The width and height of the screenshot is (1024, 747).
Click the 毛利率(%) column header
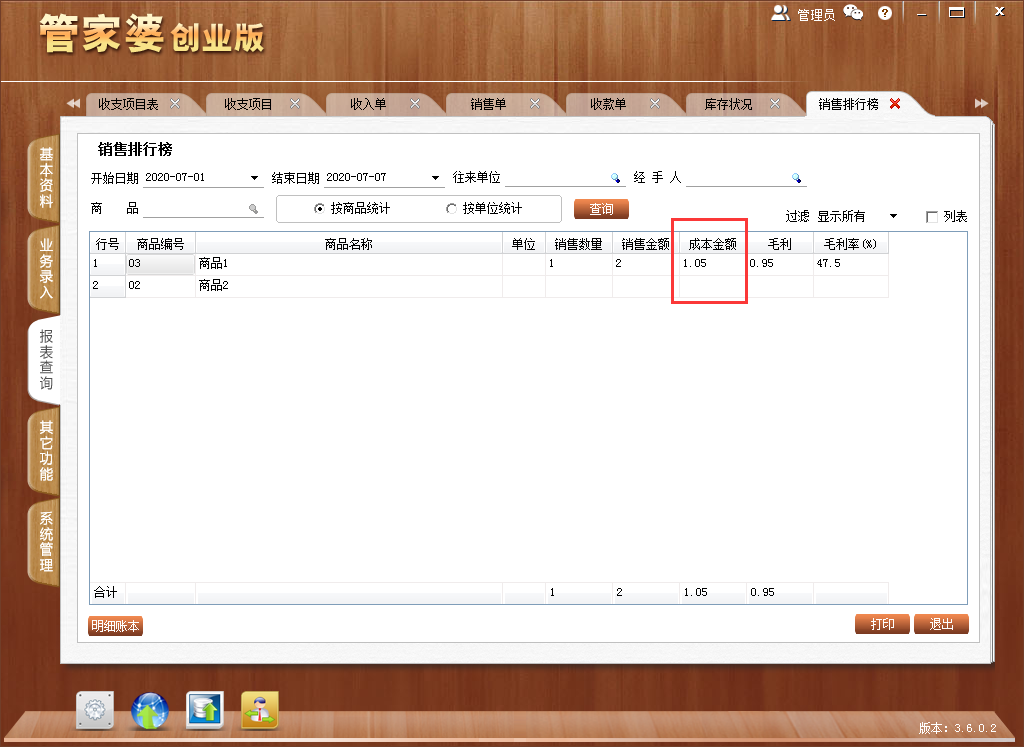tap(850, 244)
